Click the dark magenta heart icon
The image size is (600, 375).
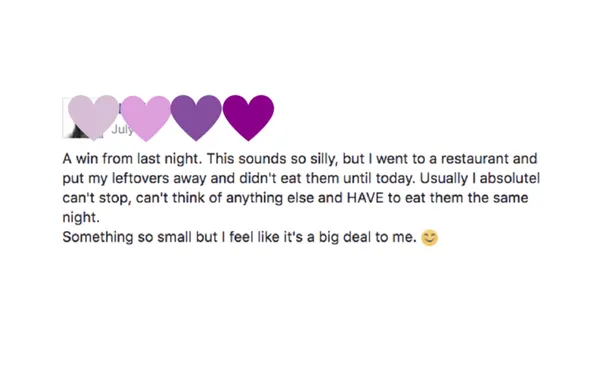[248, 117]
